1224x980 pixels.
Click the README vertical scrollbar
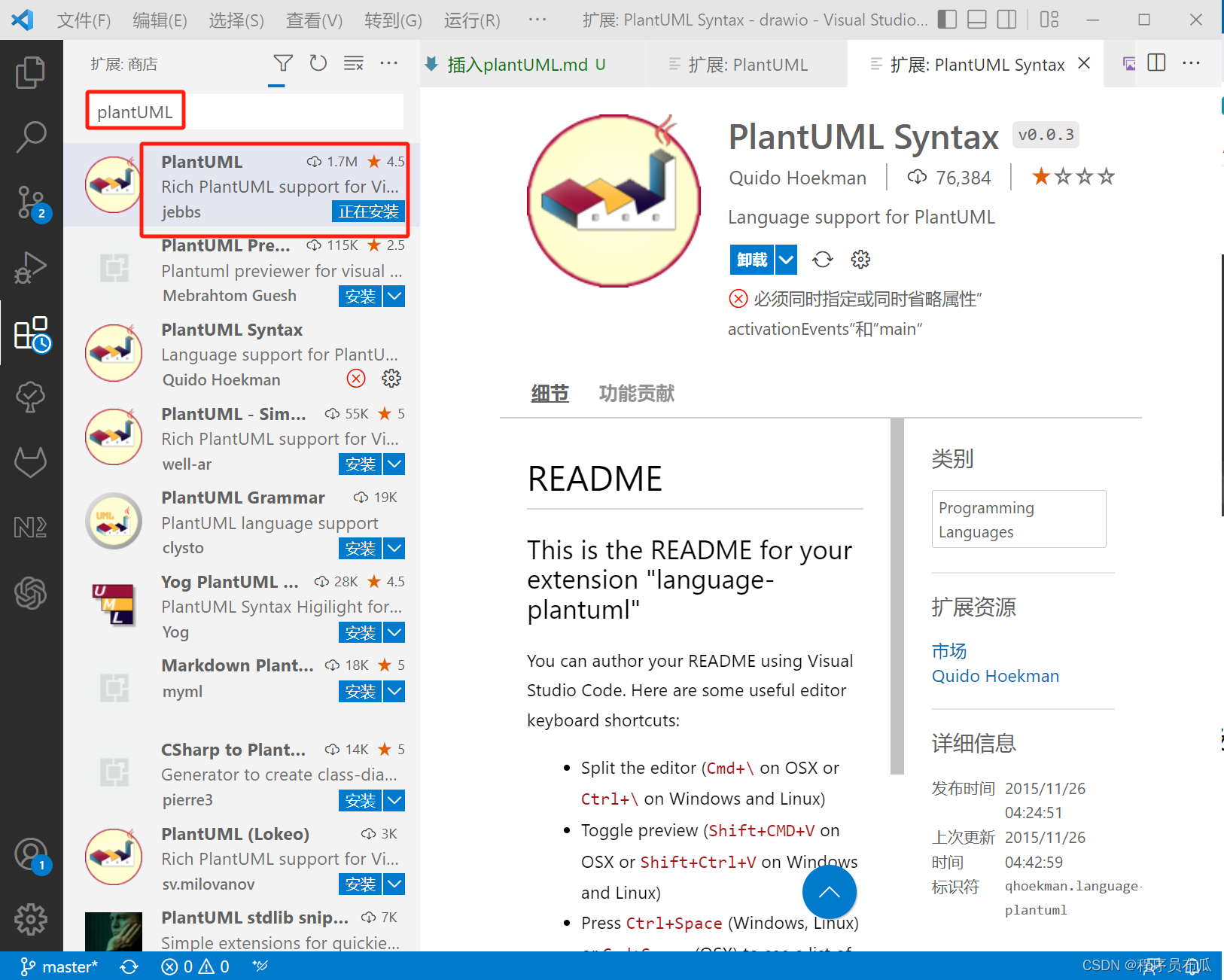coord(897,596)
